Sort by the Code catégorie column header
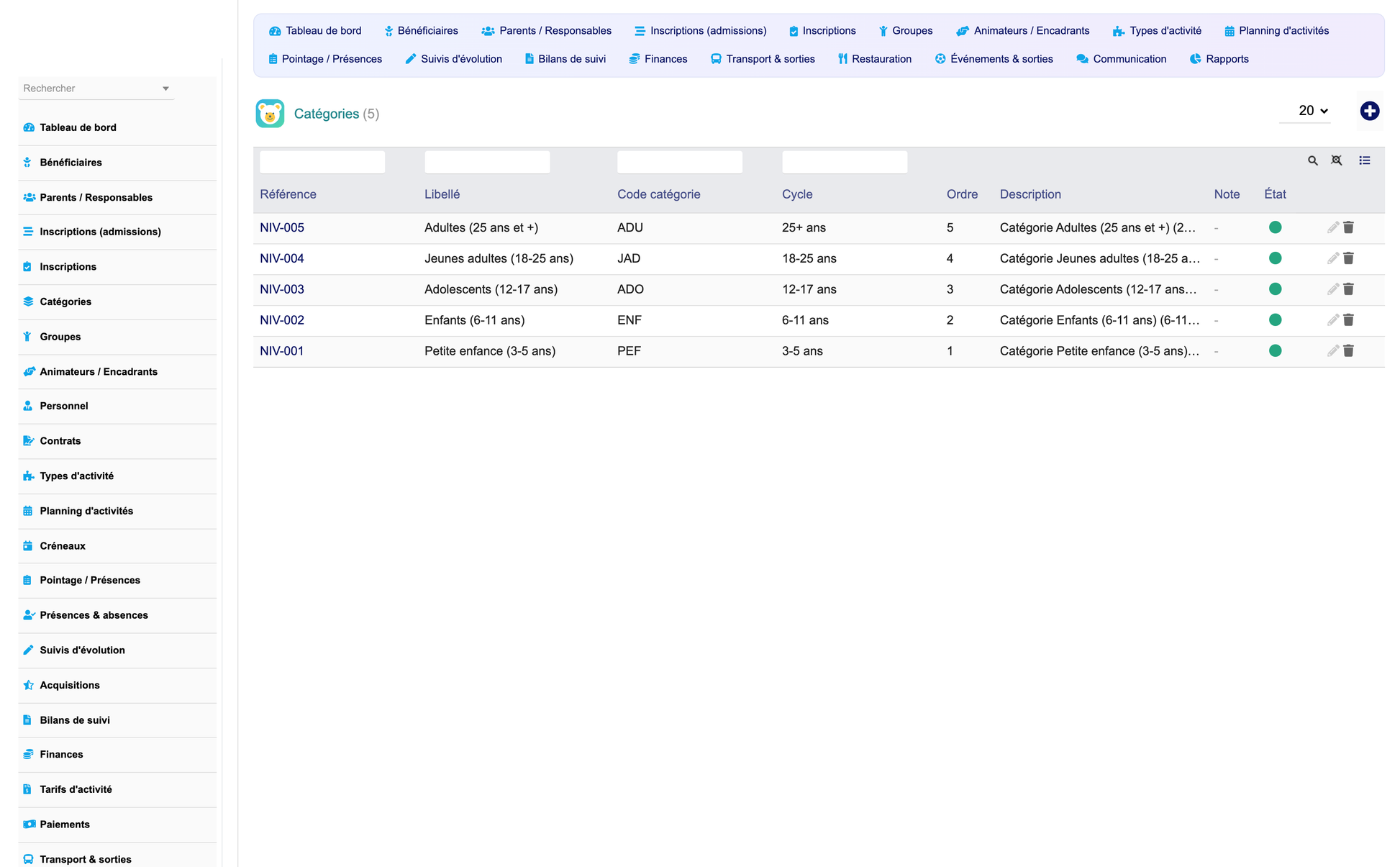The image size is (1400, 867). coord(658,194)
